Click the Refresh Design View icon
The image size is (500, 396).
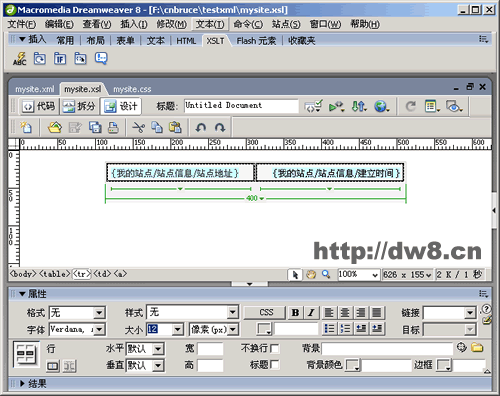pyautogui.click(x=411, y=107)
